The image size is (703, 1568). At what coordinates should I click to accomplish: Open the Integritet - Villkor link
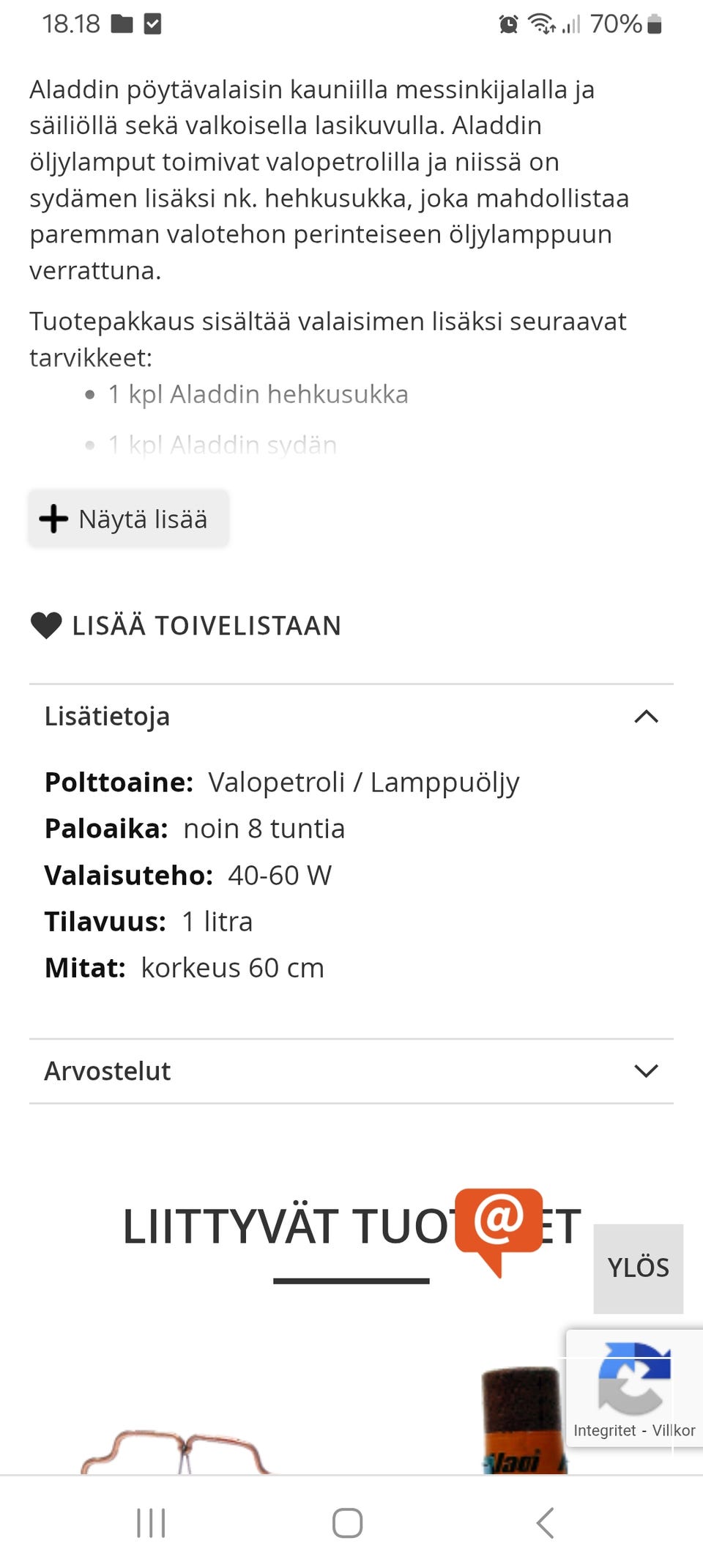coord(633,1430)
